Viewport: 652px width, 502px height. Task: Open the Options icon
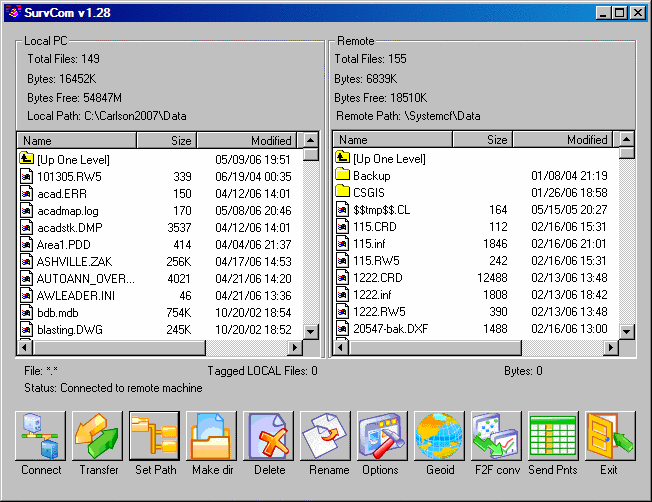point(382,435)
